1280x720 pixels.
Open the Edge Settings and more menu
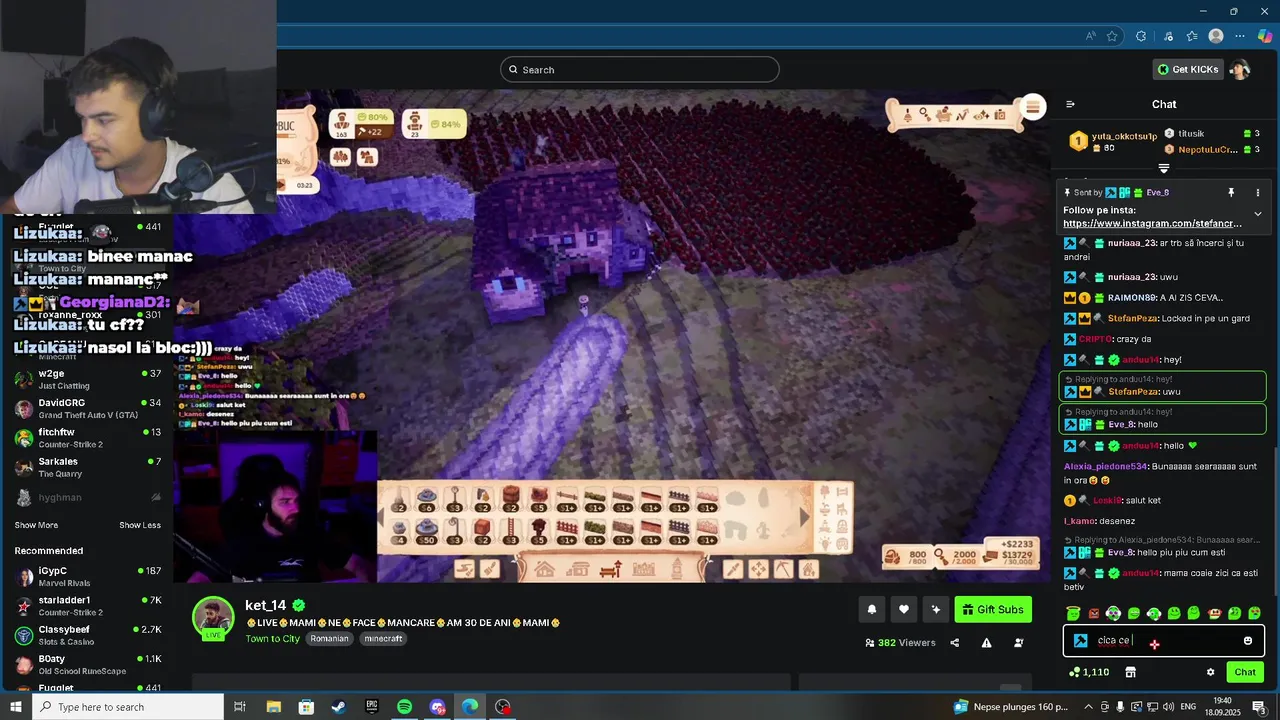coord(1240,36)
